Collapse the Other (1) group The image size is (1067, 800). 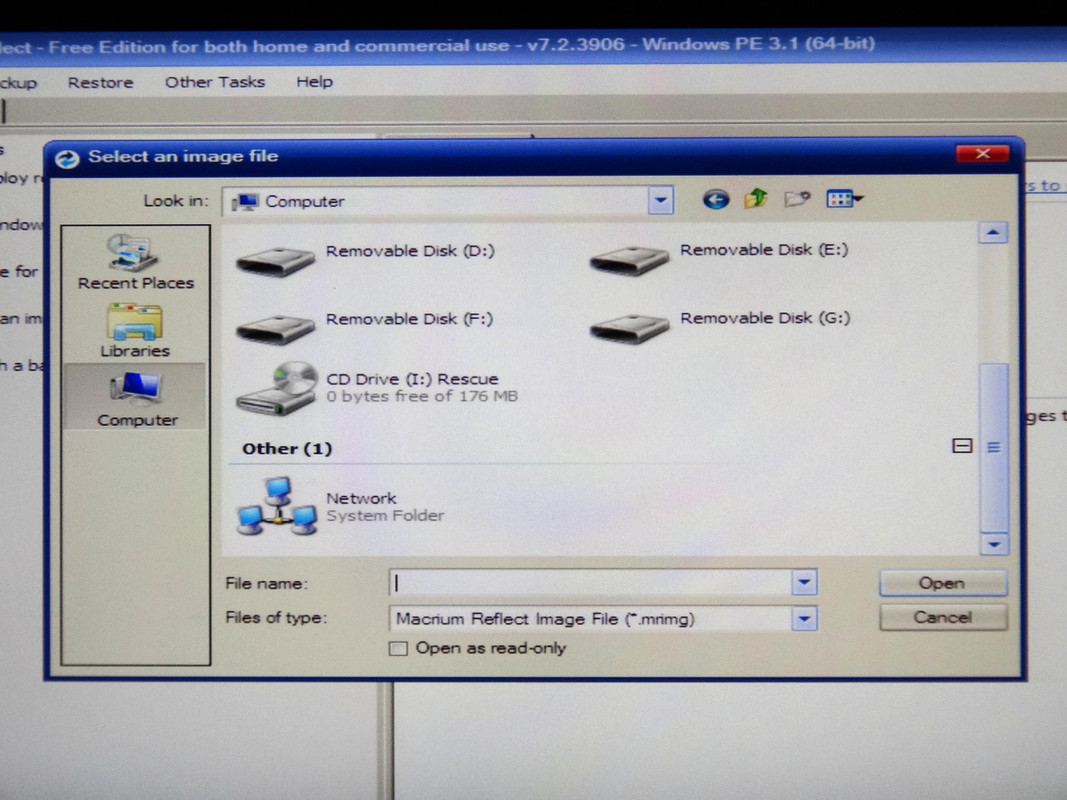click(962, 446)
